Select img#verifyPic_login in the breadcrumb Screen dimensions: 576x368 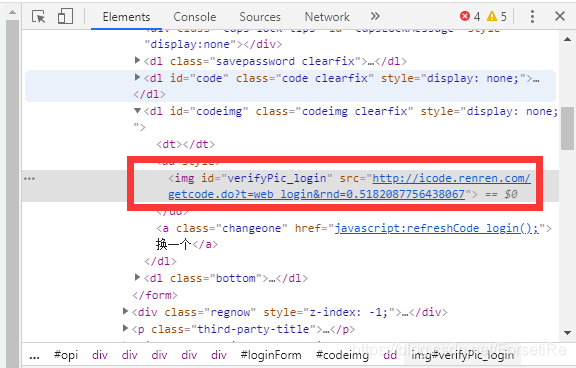[x=462, y=355]
